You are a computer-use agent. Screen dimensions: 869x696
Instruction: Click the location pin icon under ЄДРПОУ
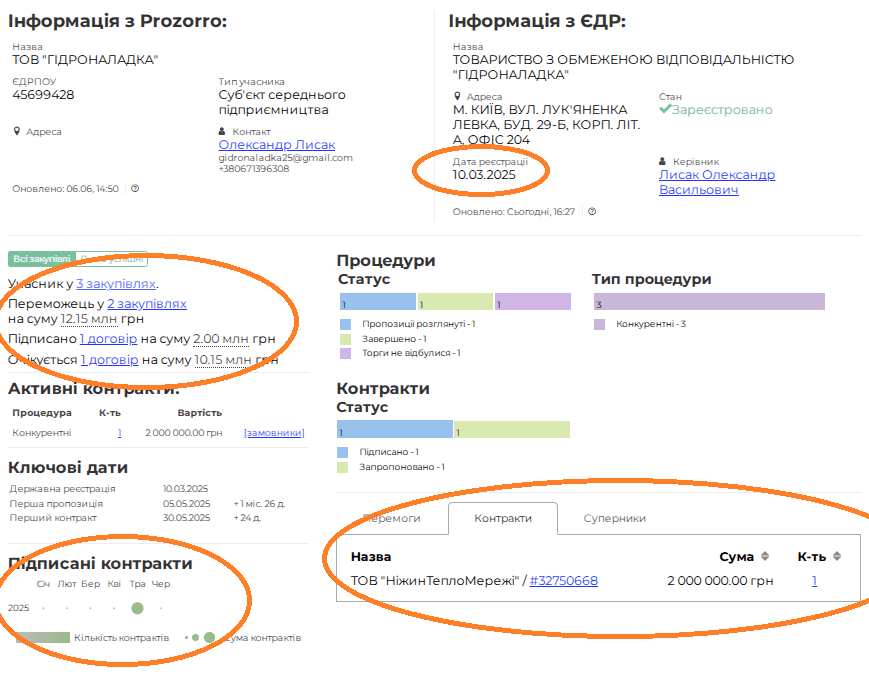coord(17,131)
